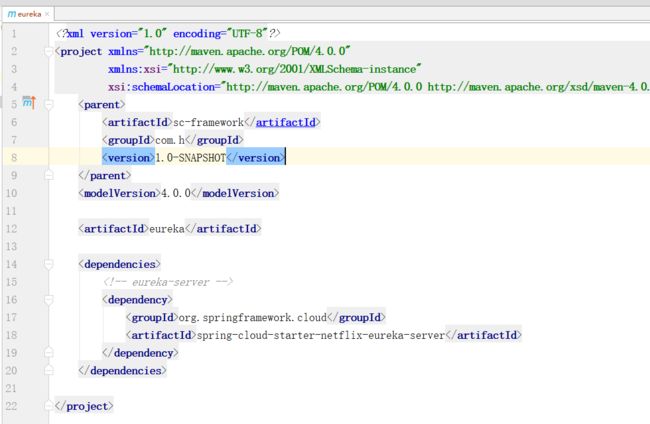The height and width of the screenshot is (424, 650).
Task: Click on modelVersion value 4.0.0
Action: point(176,193)
